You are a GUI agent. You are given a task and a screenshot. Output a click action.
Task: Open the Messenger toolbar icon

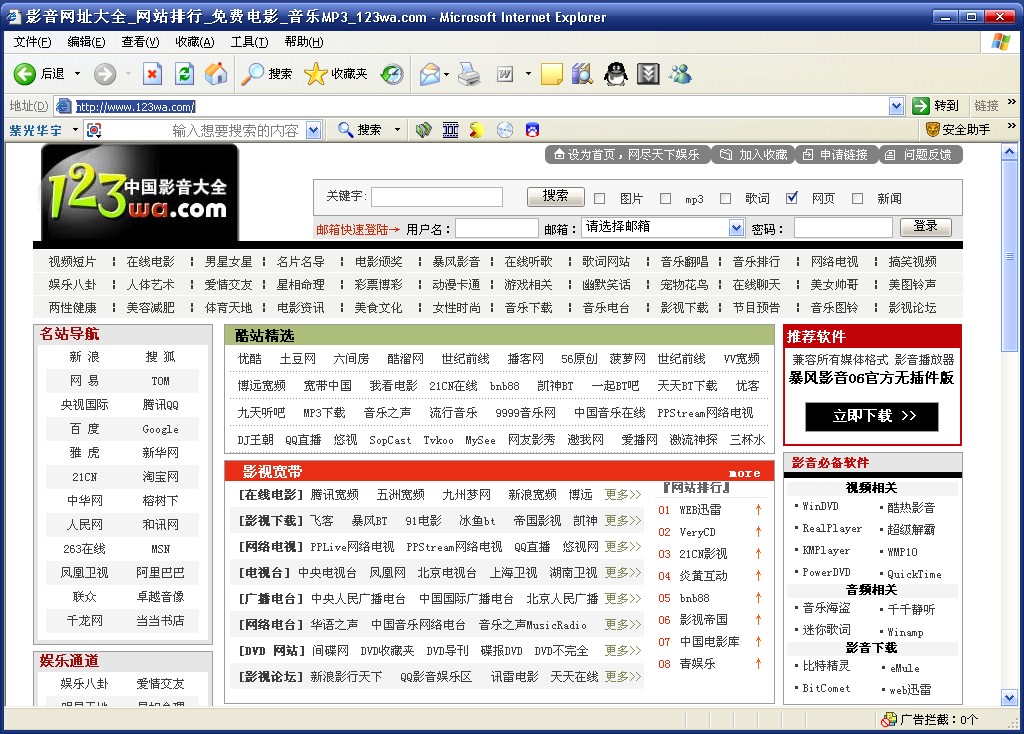click(681, 74)
